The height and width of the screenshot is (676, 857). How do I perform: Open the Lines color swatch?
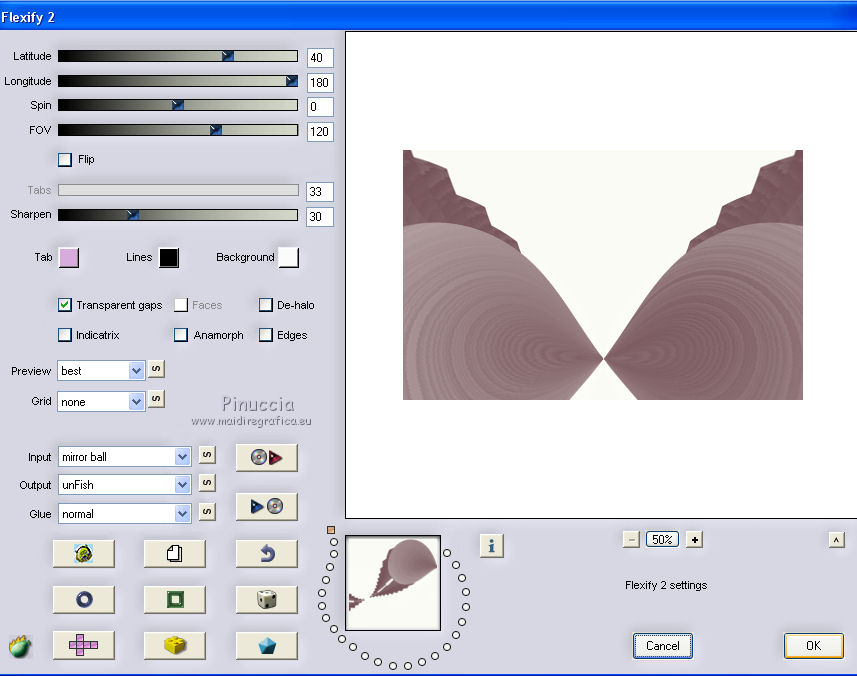tap(169, 257)
